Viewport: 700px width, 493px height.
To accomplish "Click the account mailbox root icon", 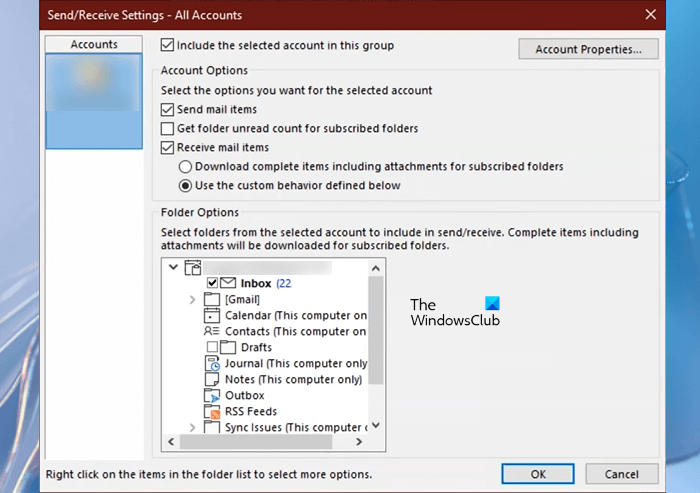I will pos(193,267).
